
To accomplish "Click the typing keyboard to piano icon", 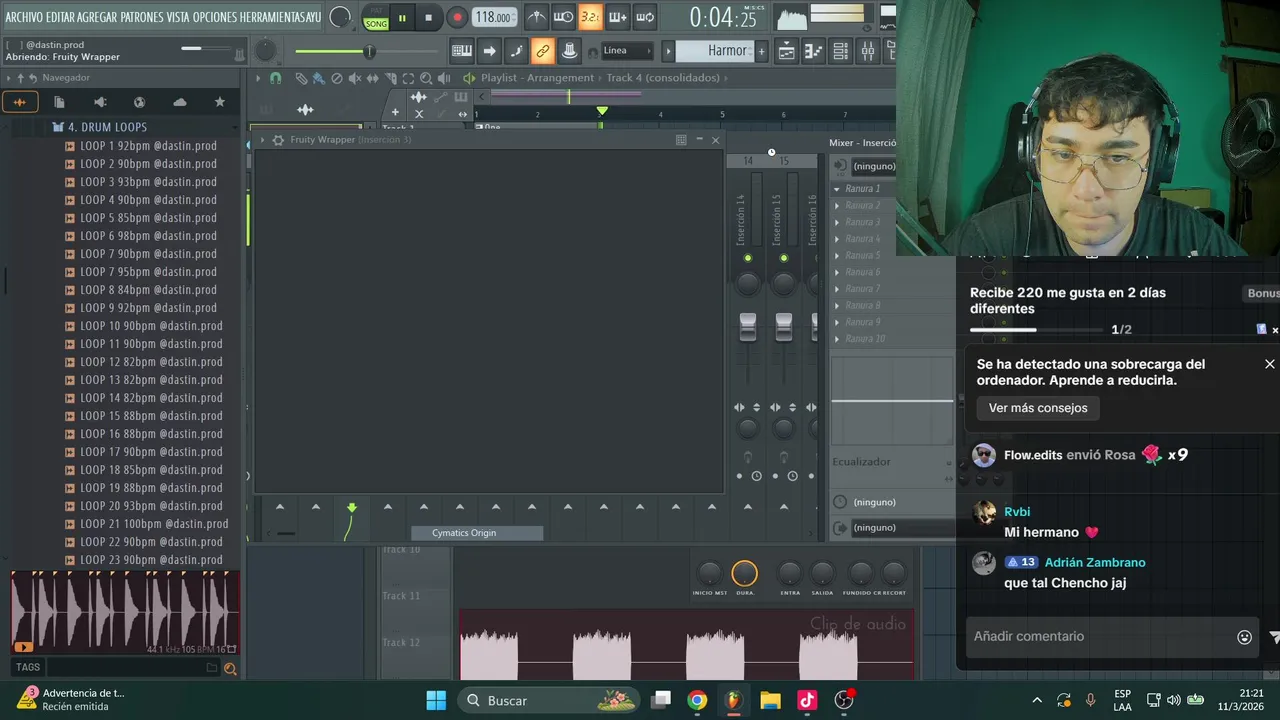I will (x=462, y=50).
